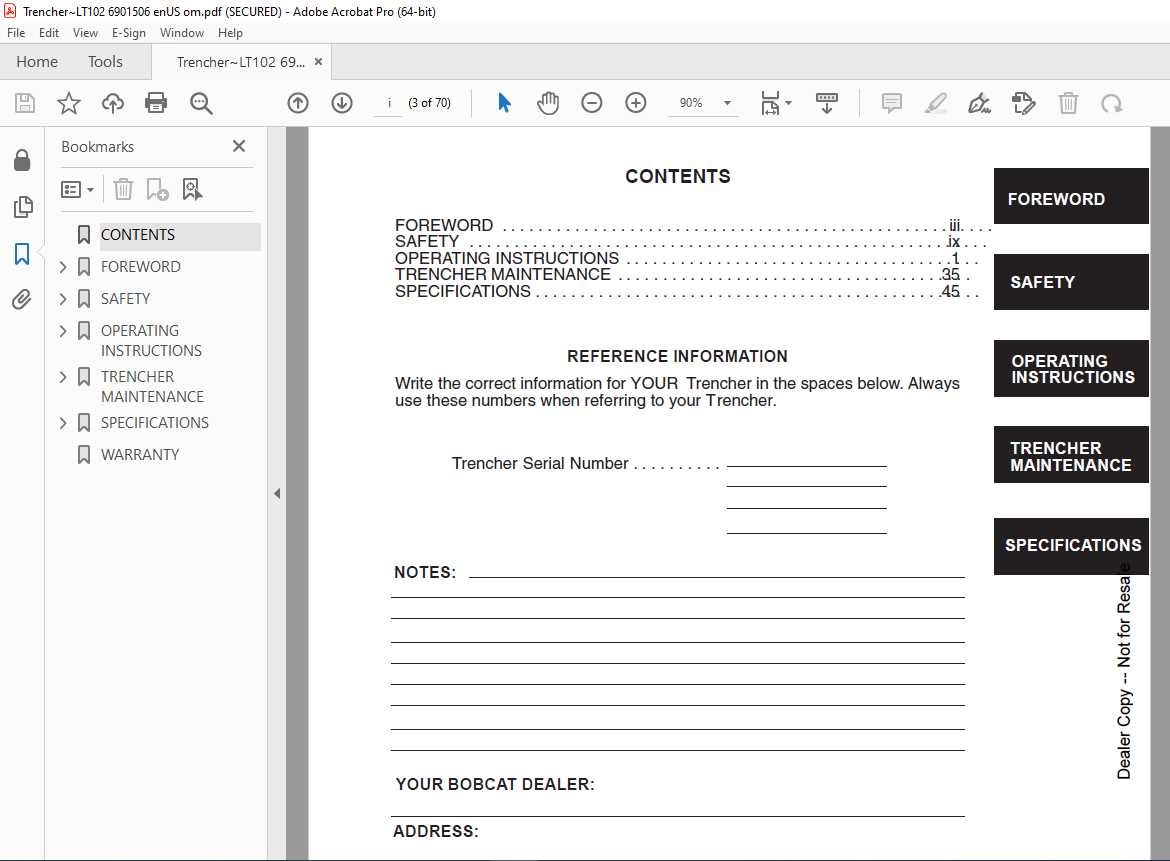This screenshot has width=1170, height=861.
Task: Open the Page Thumbnails panel icon
Action: (23, 207)
